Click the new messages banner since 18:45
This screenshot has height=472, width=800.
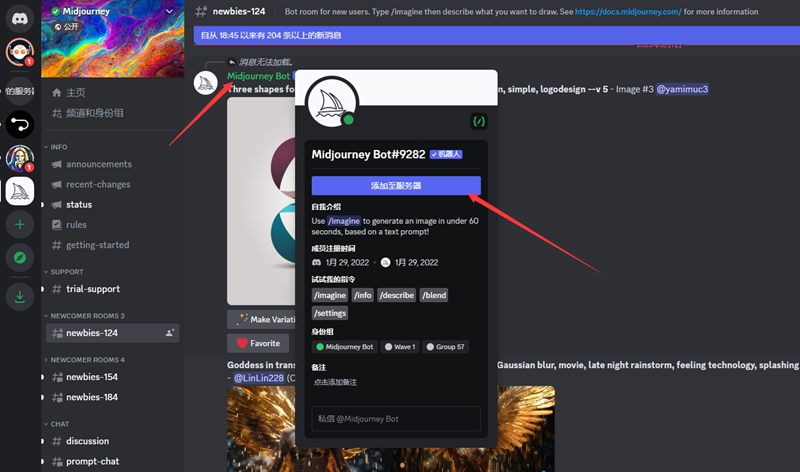tap(496, 35)
